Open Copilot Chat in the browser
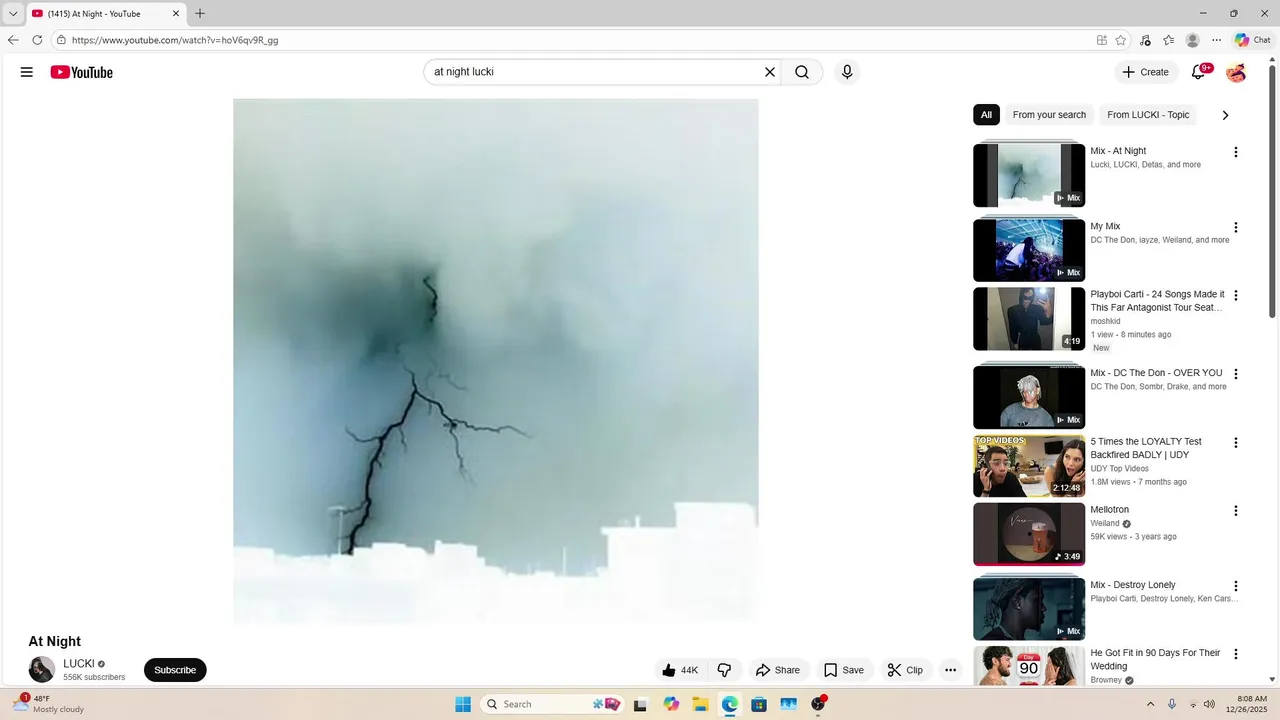The width and height of the screenshot is (1280, 720). point(1253,40)
